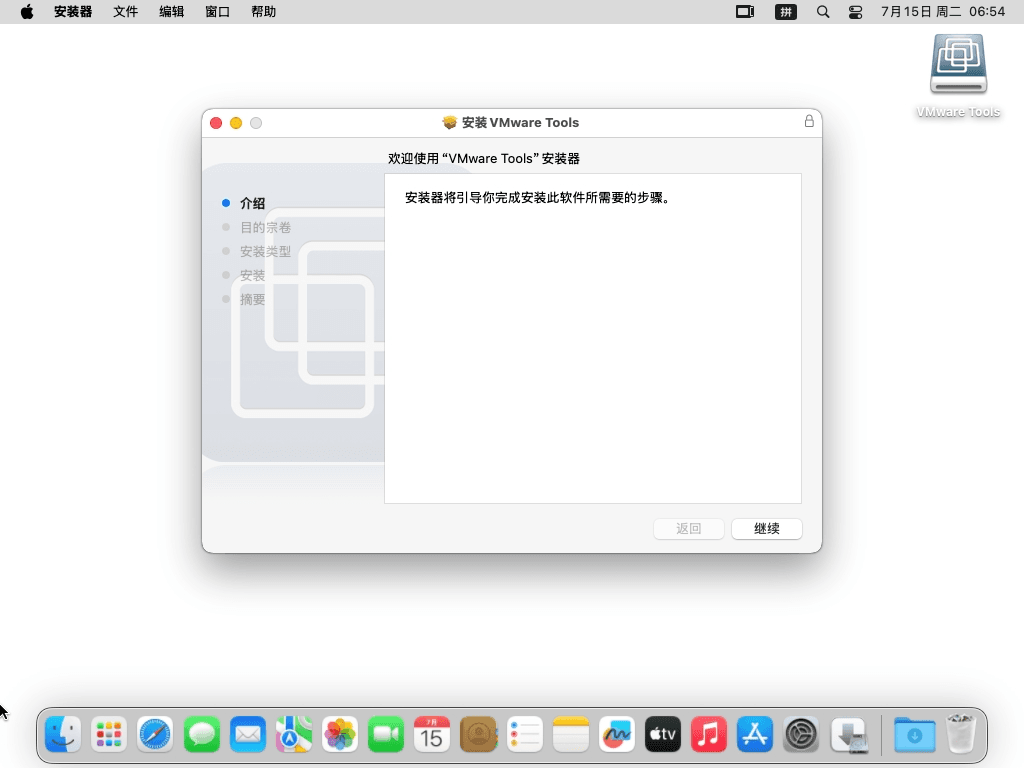
Task: Click the 继续 (Continue) button
Action: [766, 529]
